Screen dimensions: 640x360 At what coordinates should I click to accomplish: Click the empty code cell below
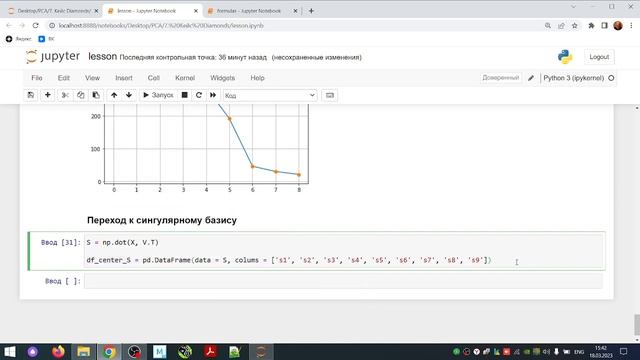pyautogui.click(x=343, y=281)
